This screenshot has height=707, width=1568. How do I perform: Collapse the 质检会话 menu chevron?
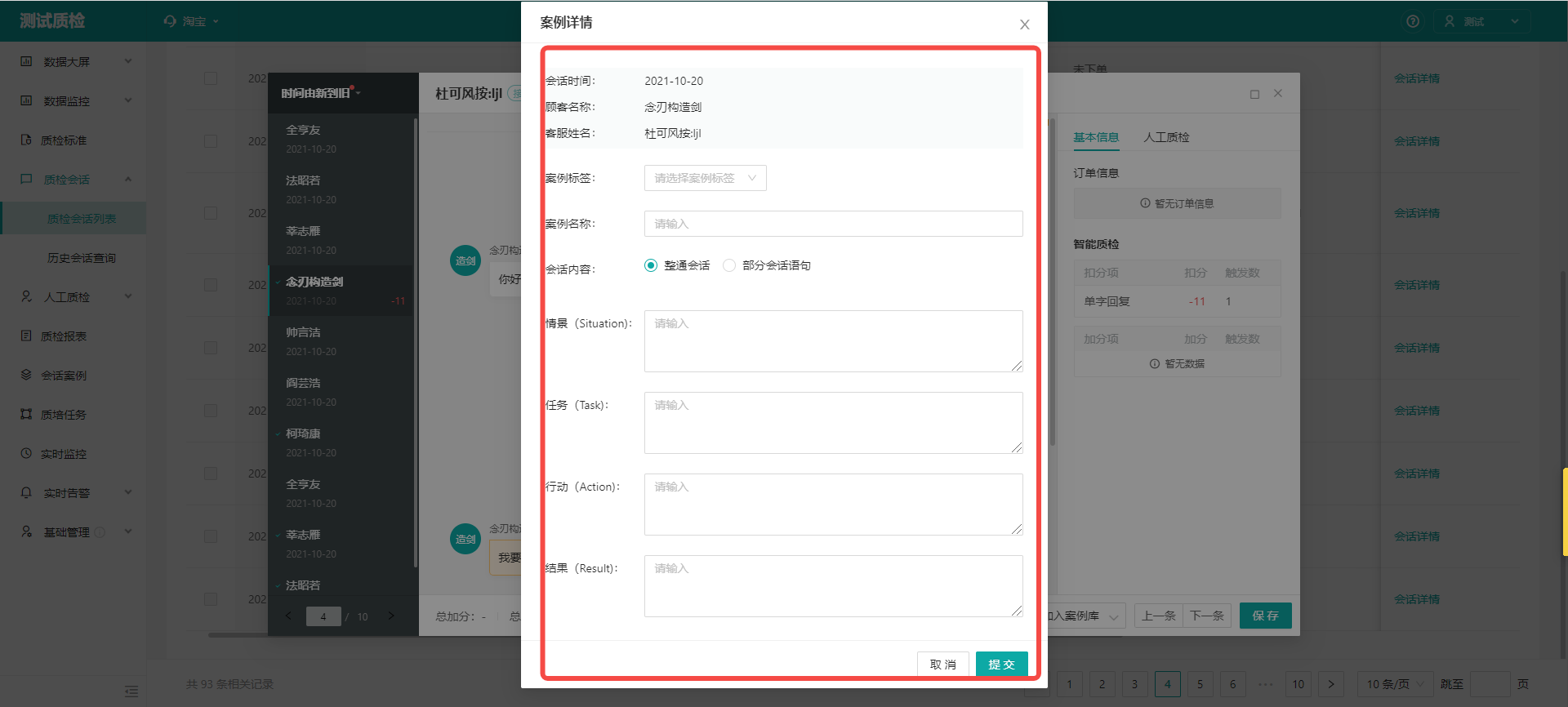tap(128, 179)
